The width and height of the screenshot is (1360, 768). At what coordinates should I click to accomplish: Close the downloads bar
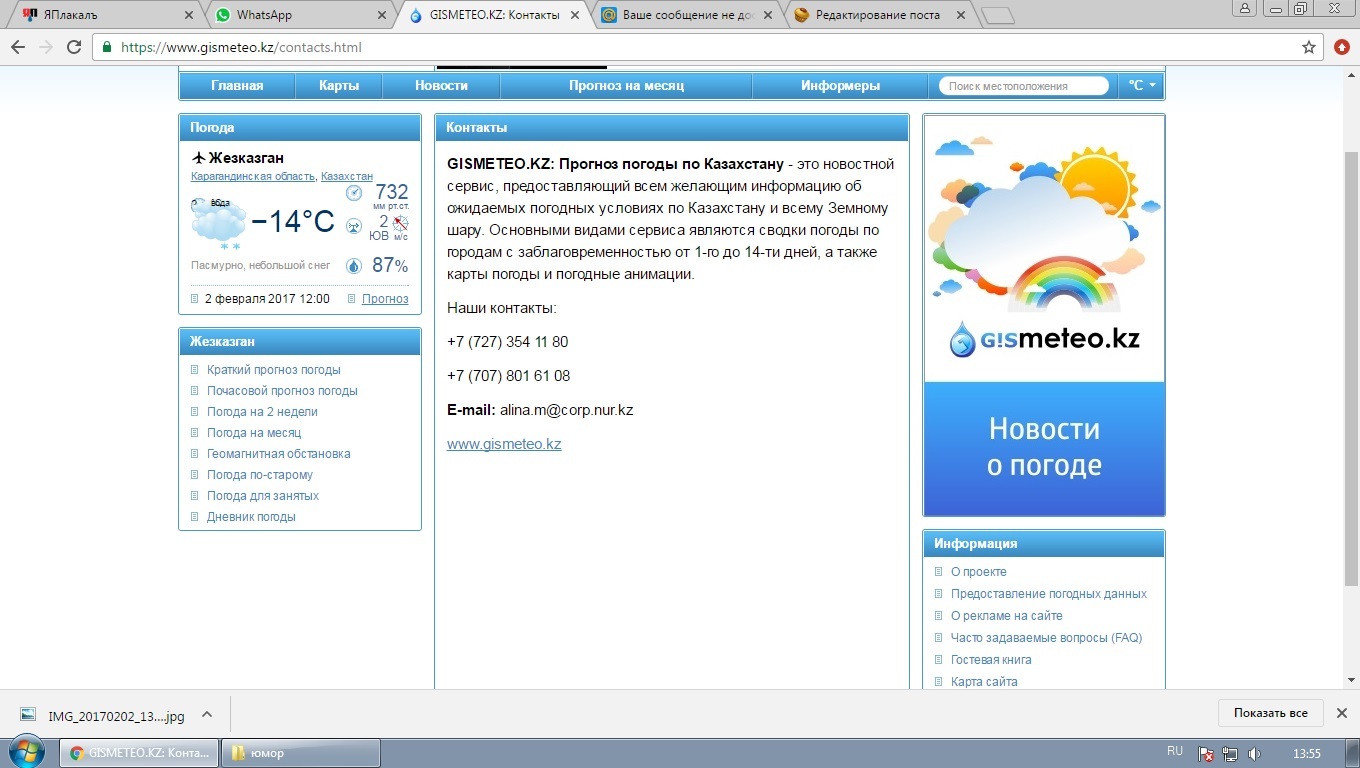1342,713
